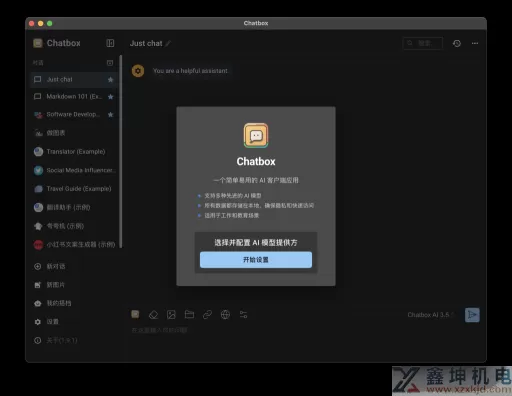
Task: Click the 'You are a helpful assistant' system message
Action: tap(190, 71)
